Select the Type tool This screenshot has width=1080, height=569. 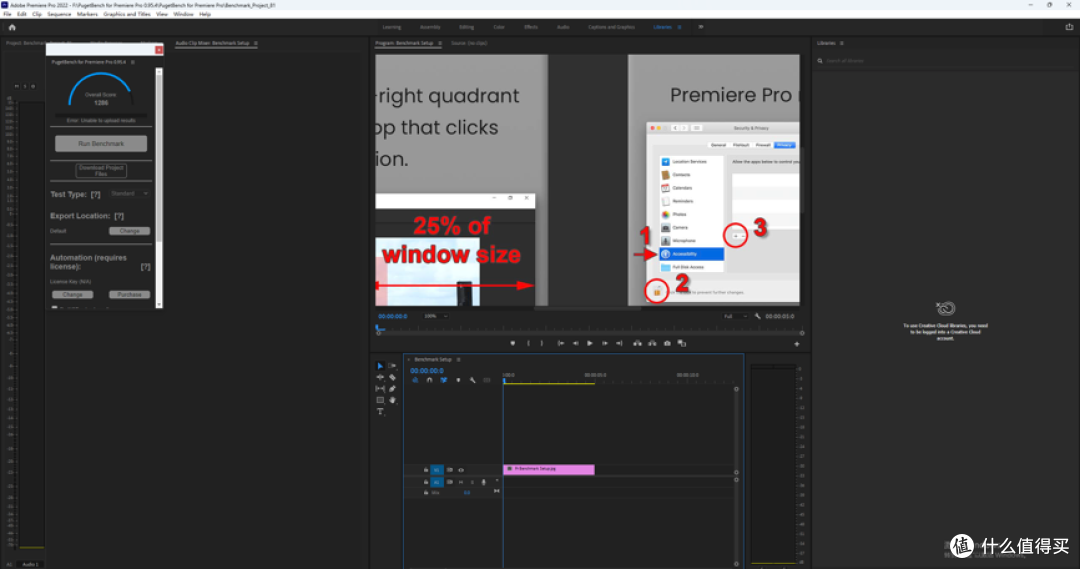tap(380, 411)
